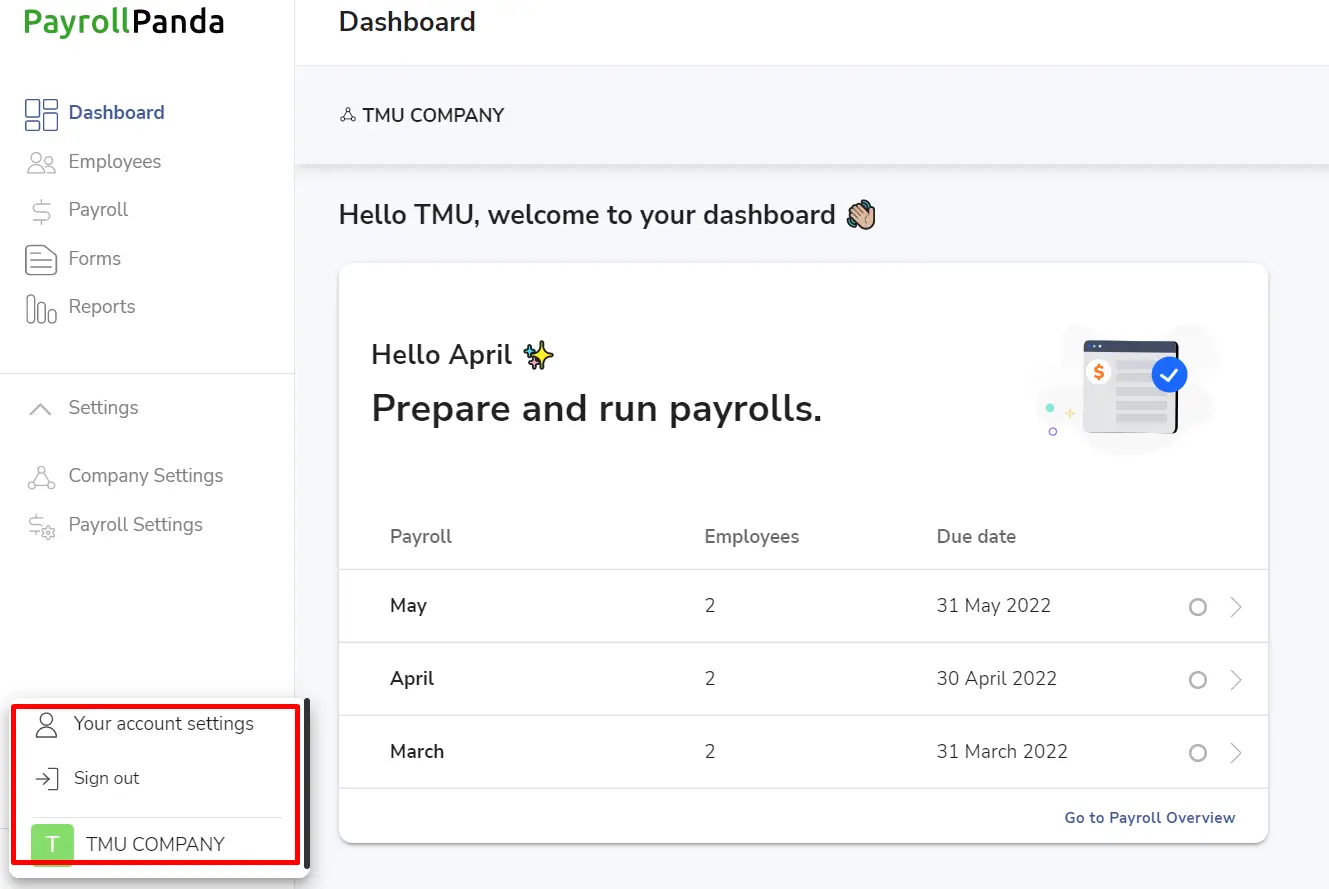Open Employees via the people icon
Image resolution: width=1329 pixels, height=889 pixels.
(x=41, y=162)
